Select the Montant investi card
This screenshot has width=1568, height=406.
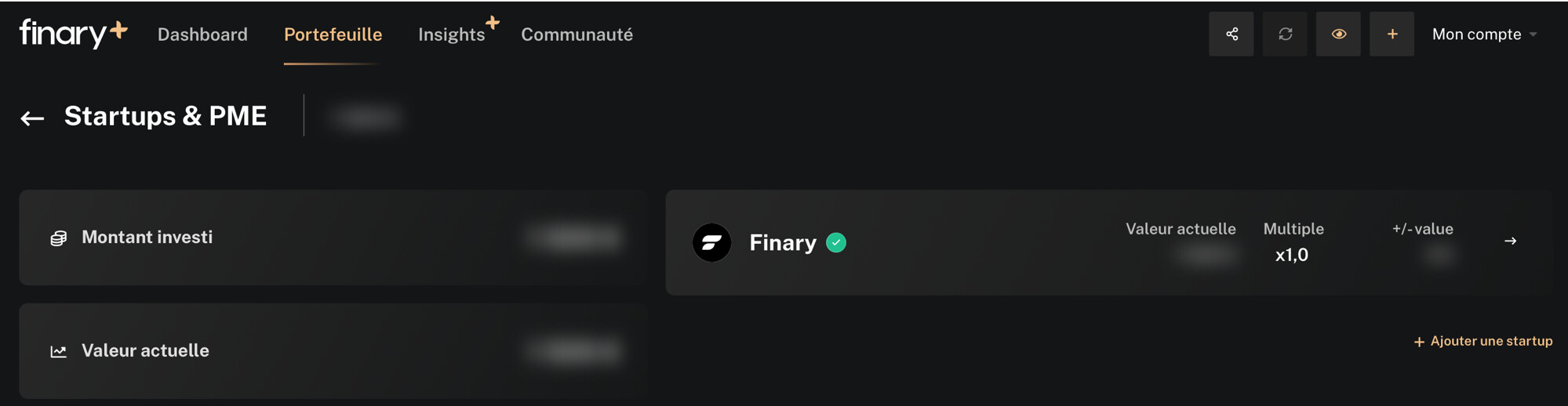(x=333, y=237)
